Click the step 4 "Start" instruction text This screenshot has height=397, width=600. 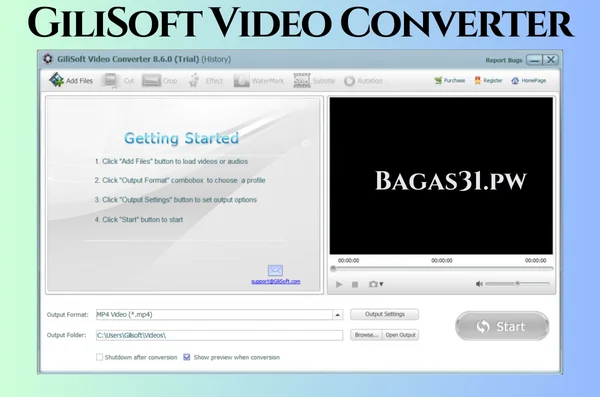[x=139, y=220]
